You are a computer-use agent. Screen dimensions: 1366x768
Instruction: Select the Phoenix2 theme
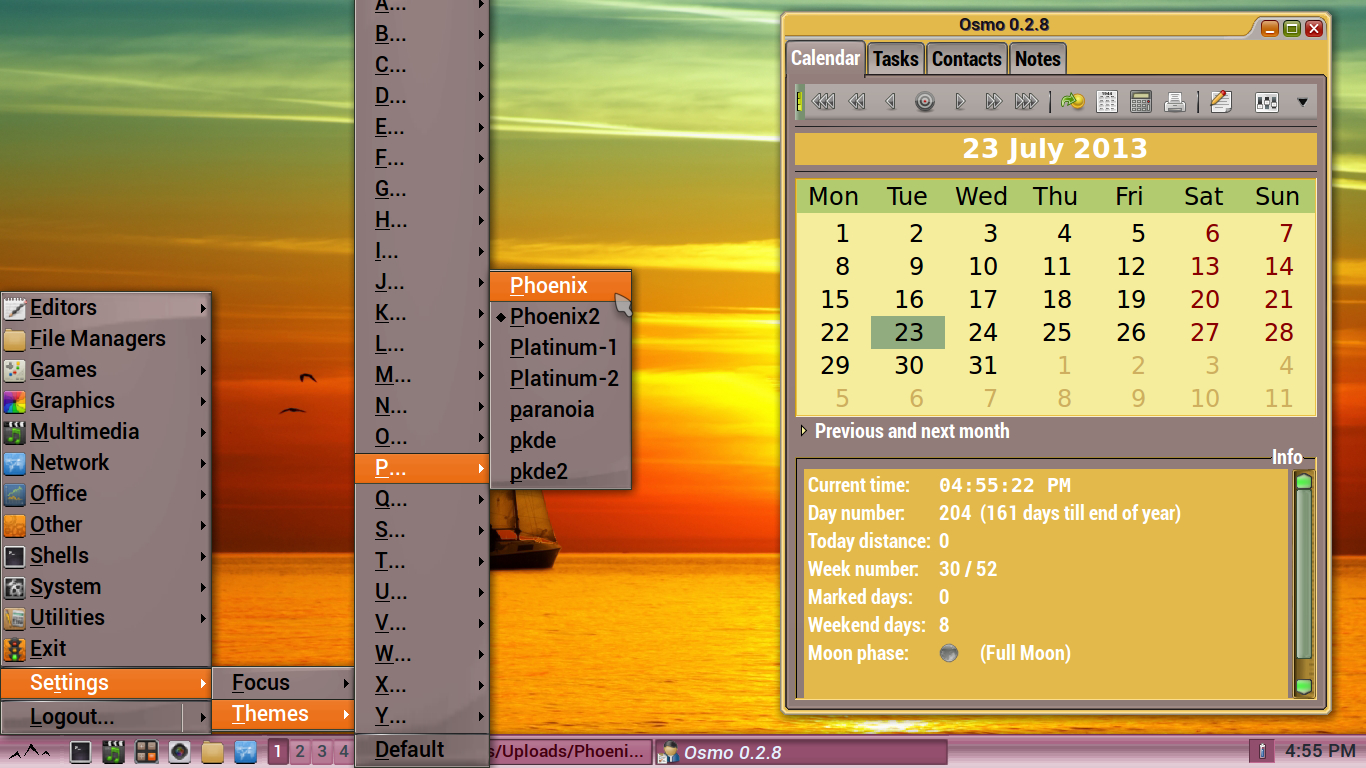pyautogui.click(x=560, y=317)
